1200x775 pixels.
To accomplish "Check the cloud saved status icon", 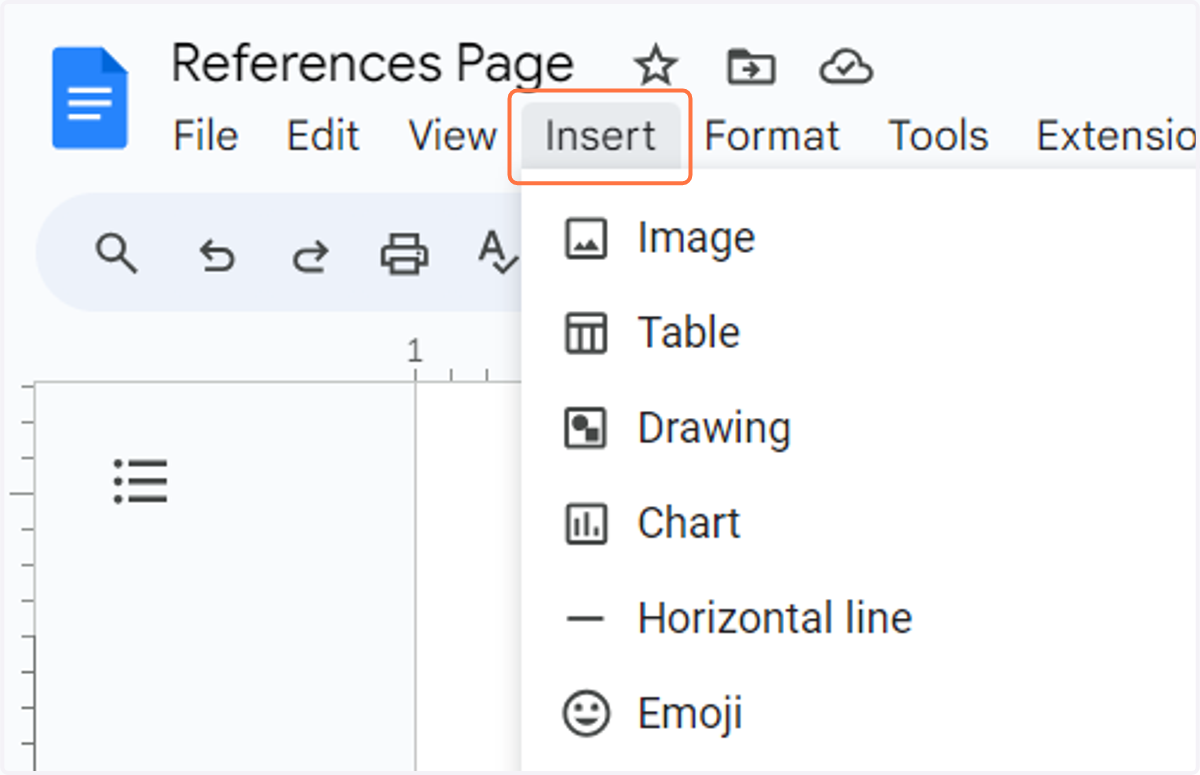I will [x=846, y=67].
